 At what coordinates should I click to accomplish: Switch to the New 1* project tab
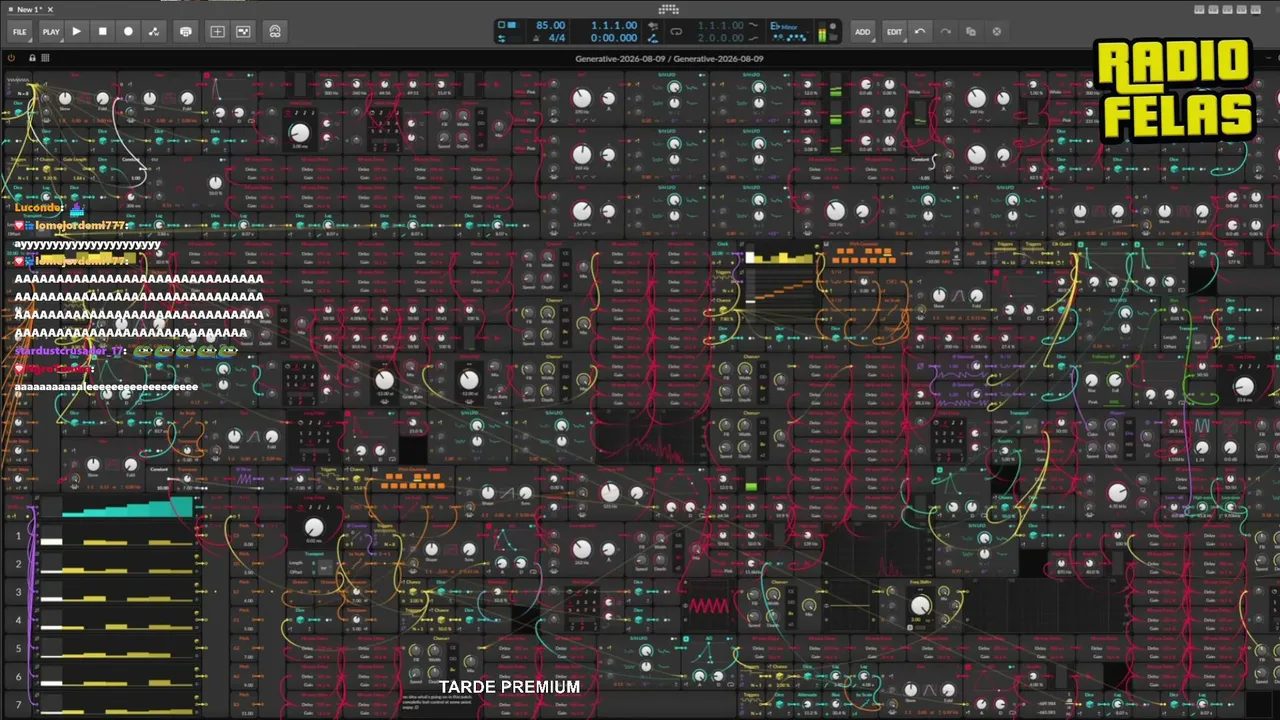[29, 10]
